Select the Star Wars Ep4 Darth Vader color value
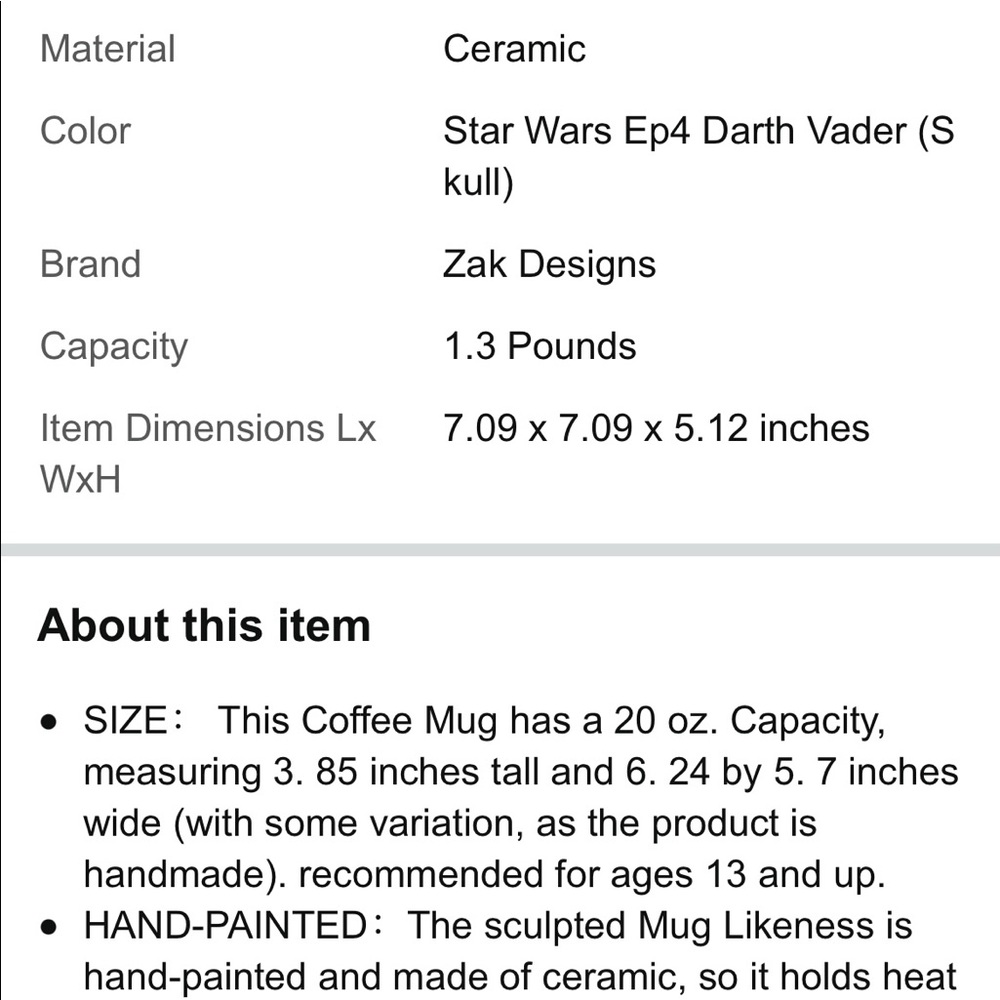 tap(699, 157)
